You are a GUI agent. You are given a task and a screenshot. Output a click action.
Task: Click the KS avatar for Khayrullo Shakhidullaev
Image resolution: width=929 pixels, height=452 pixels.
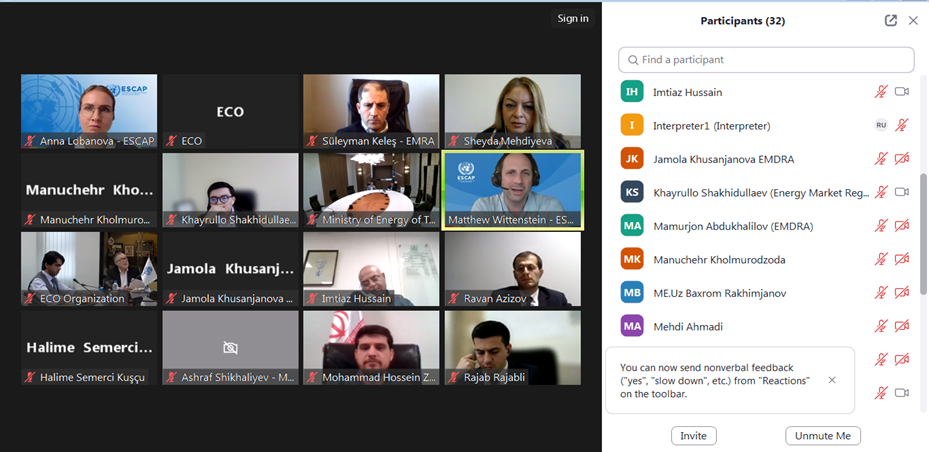(632, 192)
